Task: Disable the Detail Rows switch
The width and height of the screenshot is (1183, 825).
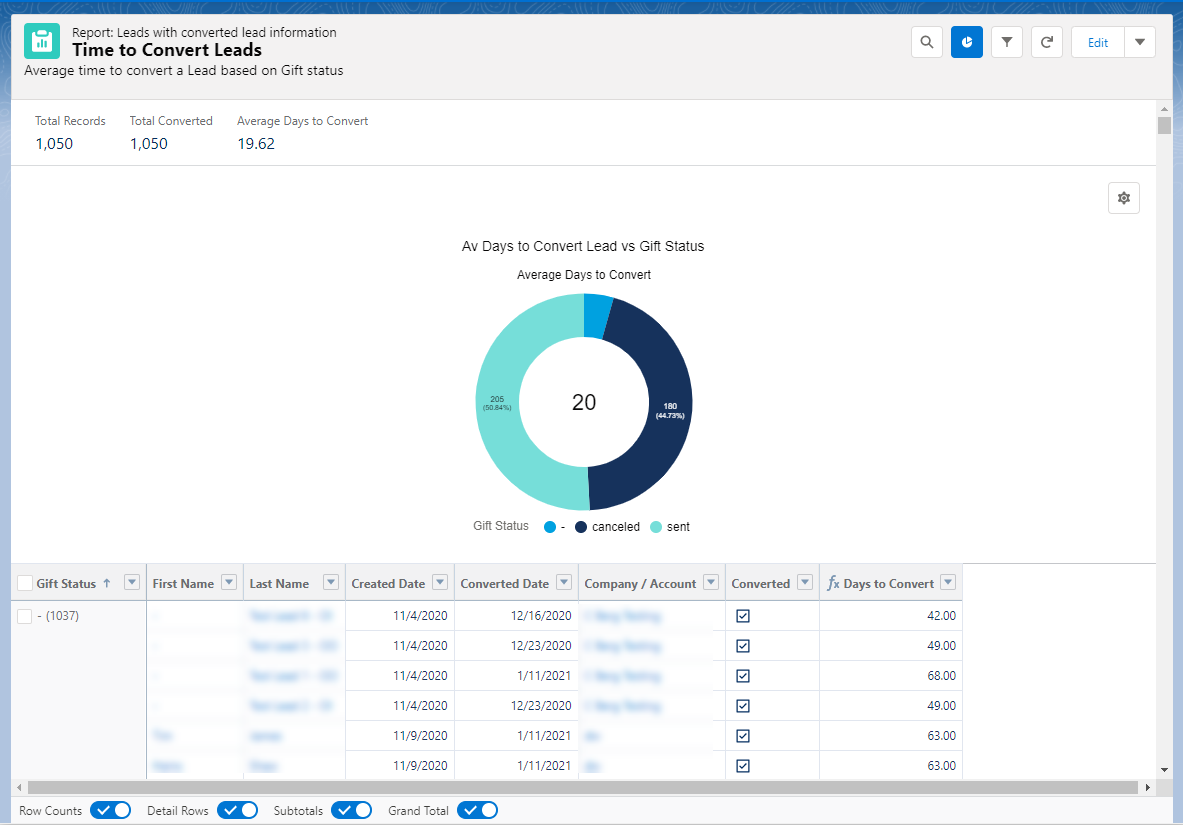Action: click(237, 810)
